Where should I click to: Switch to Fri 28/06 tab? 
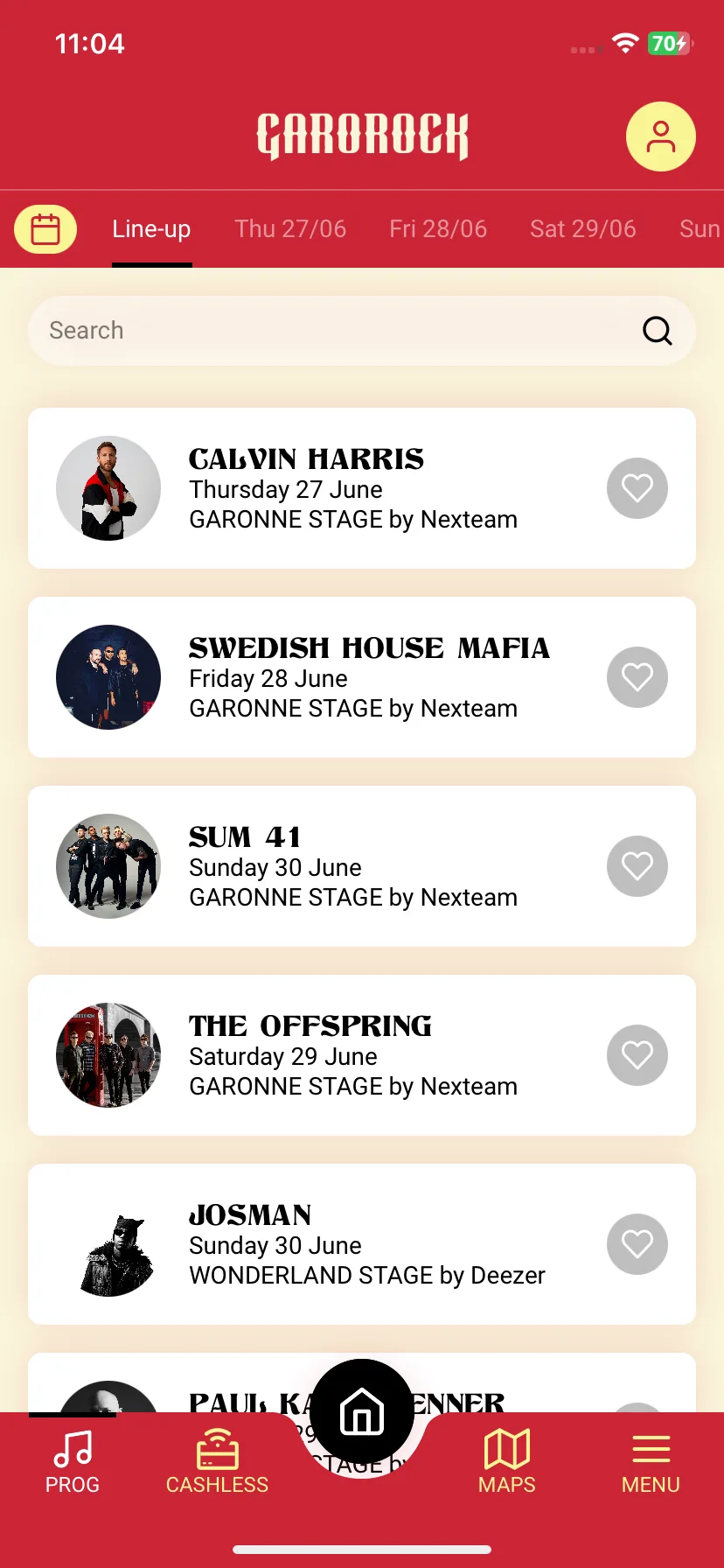click(438, 229)
